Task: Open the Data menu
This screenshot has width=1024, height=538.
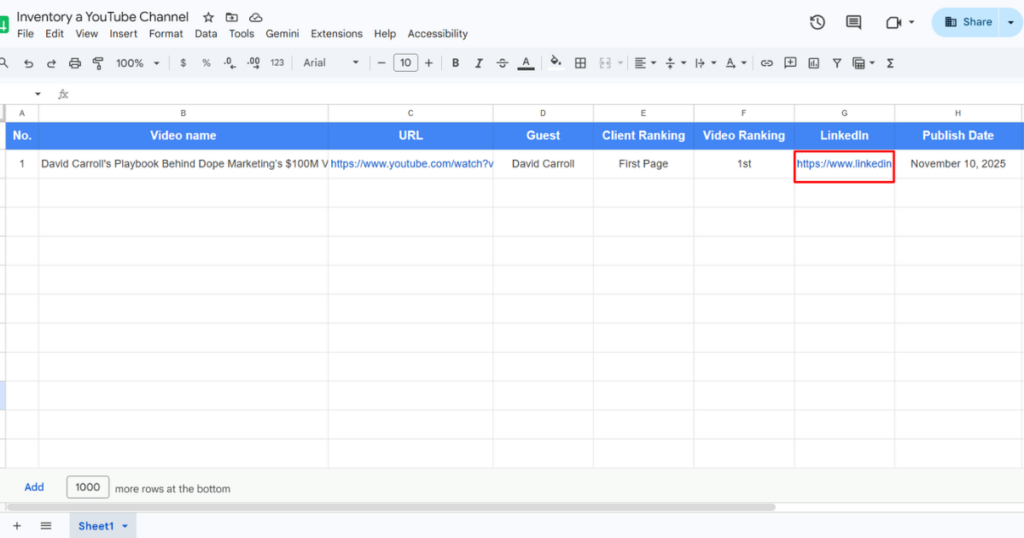Action: pos(206,34)
